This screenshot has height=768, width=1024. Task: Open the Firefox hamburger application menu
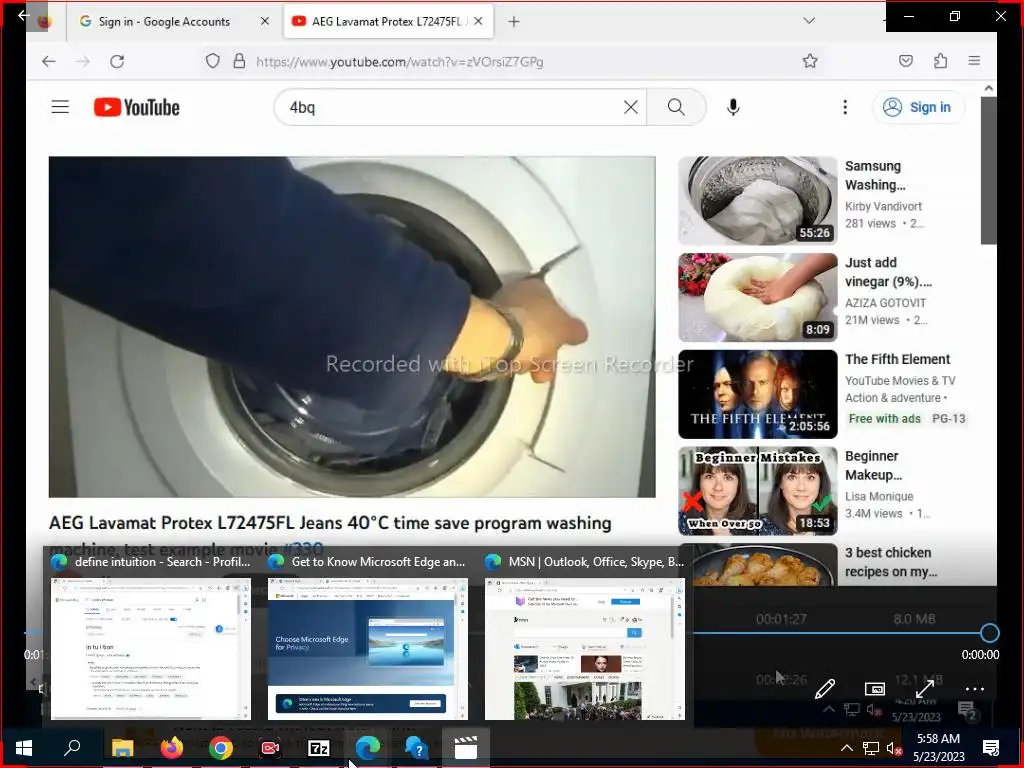[x=974, y=61]
